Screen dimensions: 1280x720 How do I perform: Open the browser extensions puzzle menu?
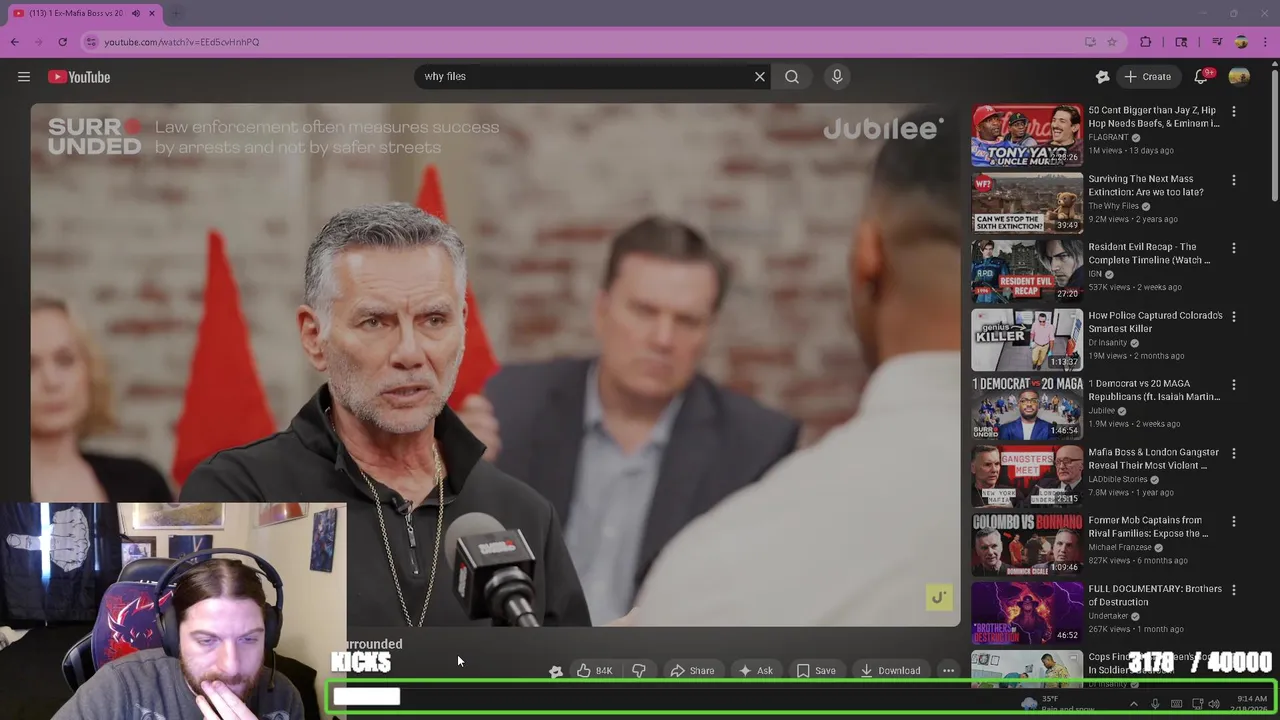pos(1146,42)
